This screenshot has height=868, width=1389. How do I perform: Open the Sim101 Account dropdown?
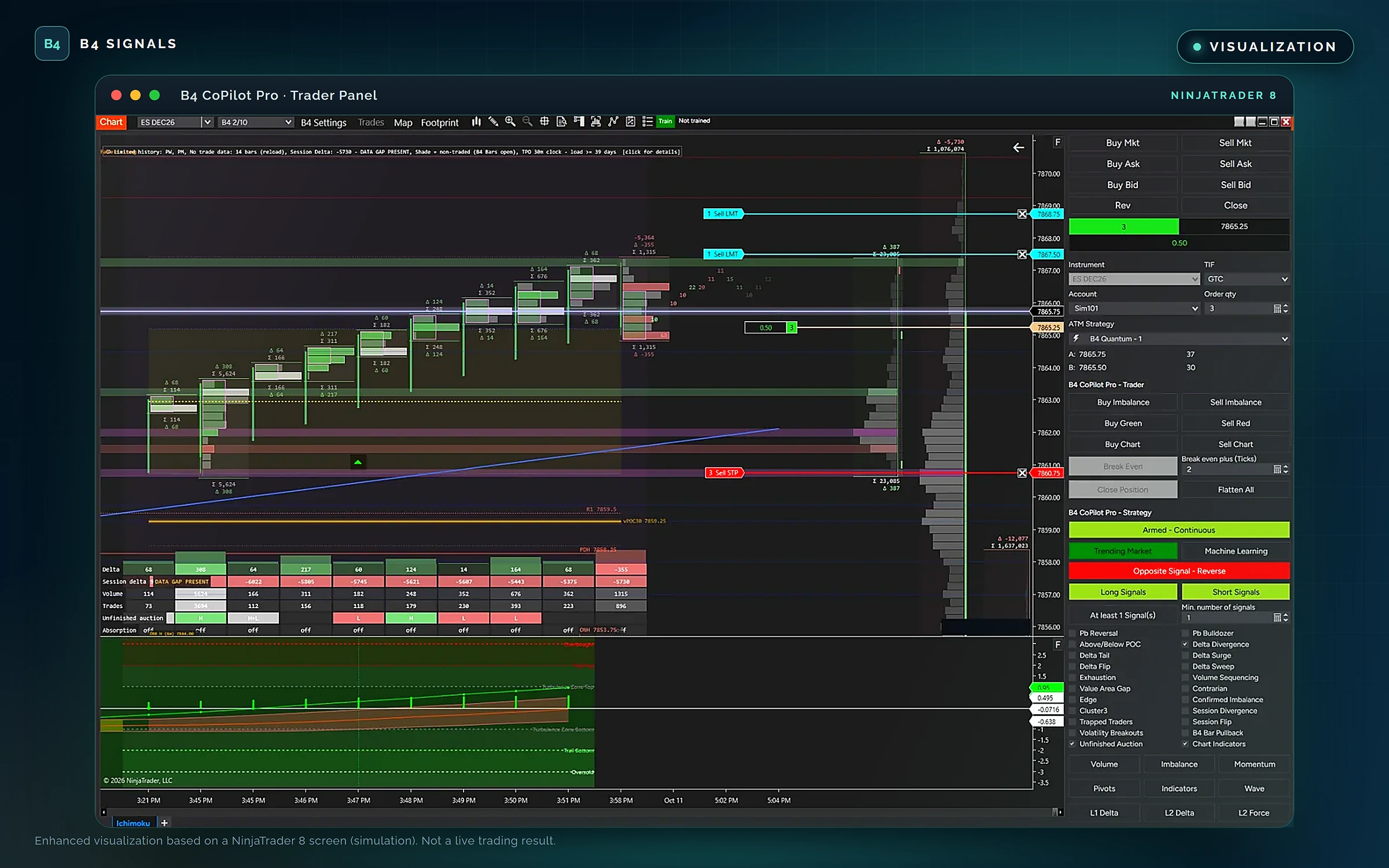tap(1134, 308)
